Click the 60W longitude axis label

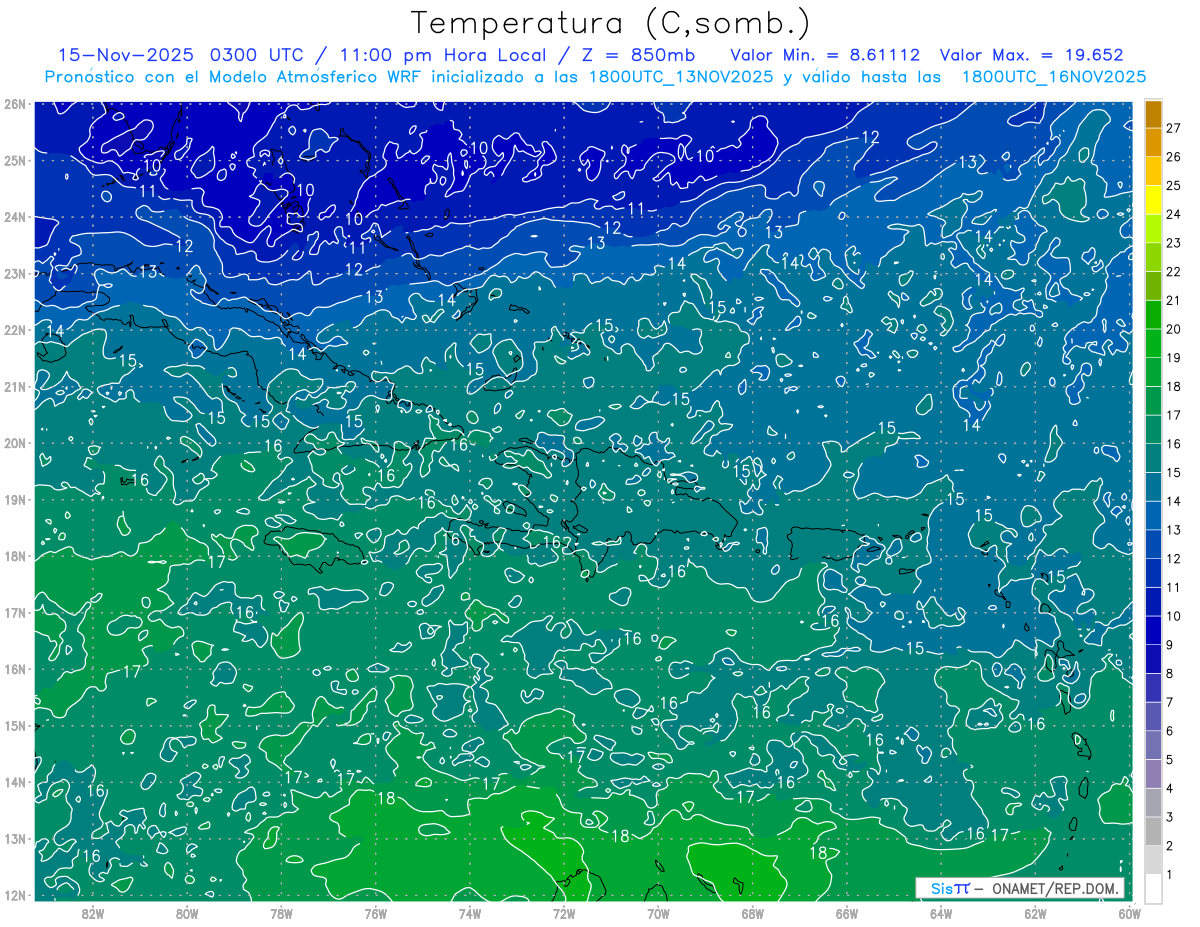pyautogui.click(x=1129, y=913)
